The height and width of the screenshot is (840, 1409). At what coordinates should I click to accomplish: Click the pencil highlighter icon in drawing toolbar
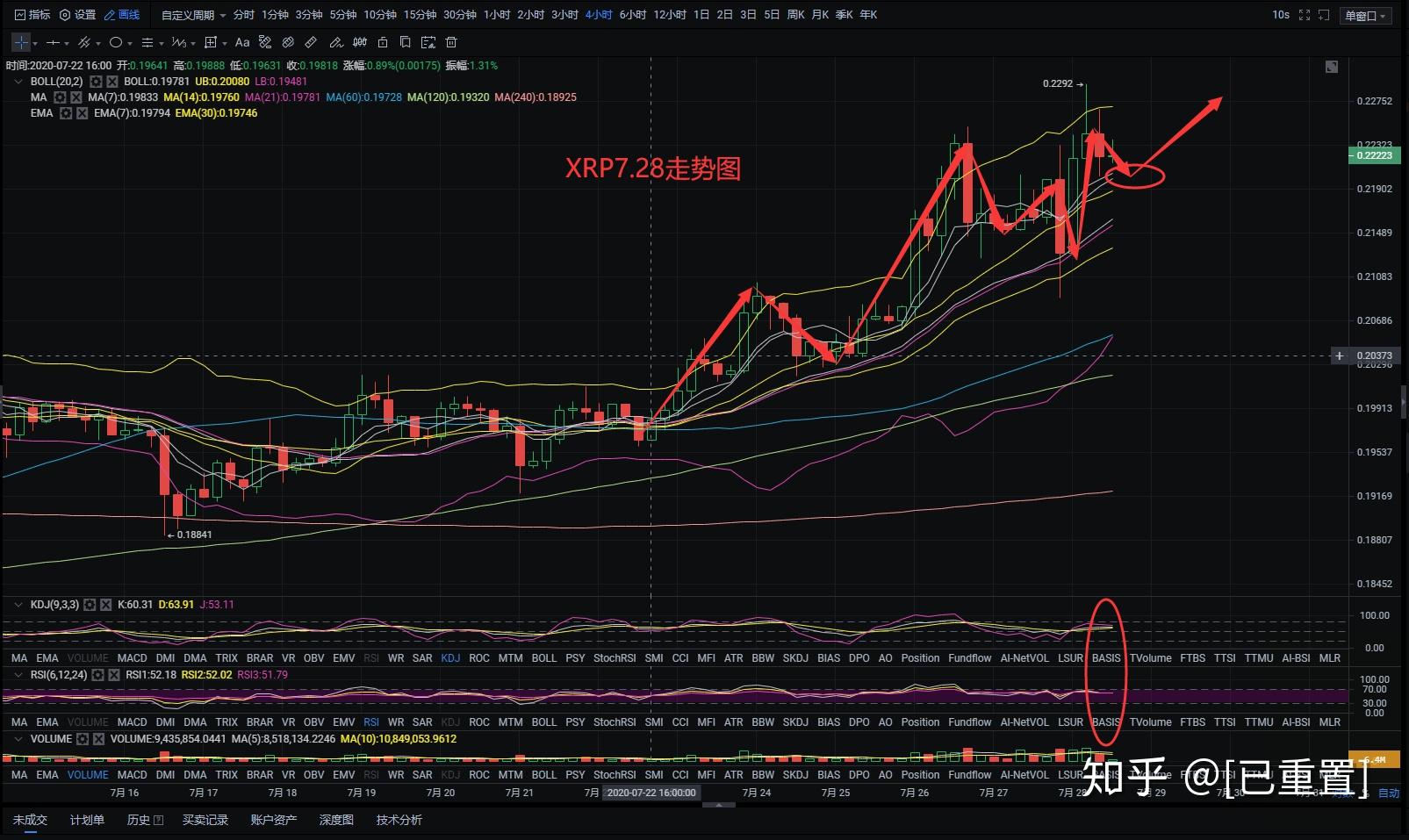tap(335, 42)
